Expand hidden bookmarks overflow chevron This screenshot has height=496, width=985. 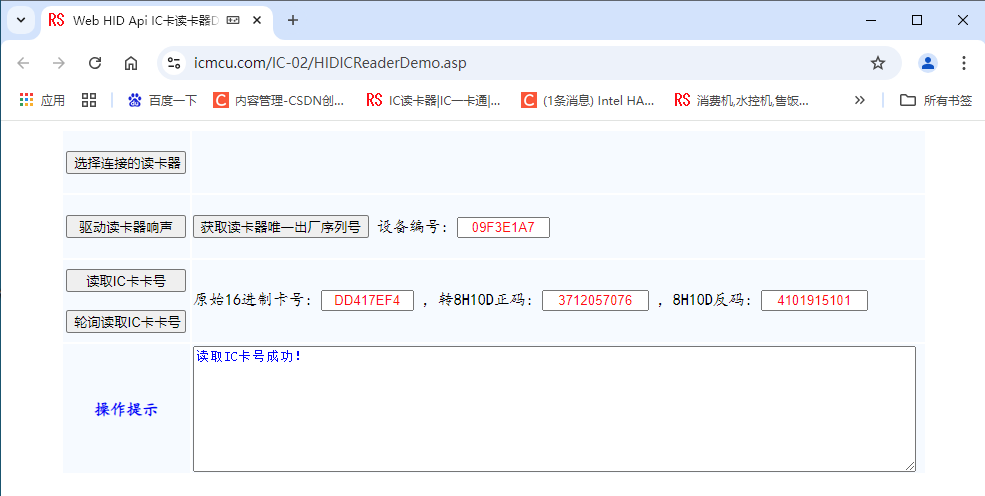pos(859,100)
